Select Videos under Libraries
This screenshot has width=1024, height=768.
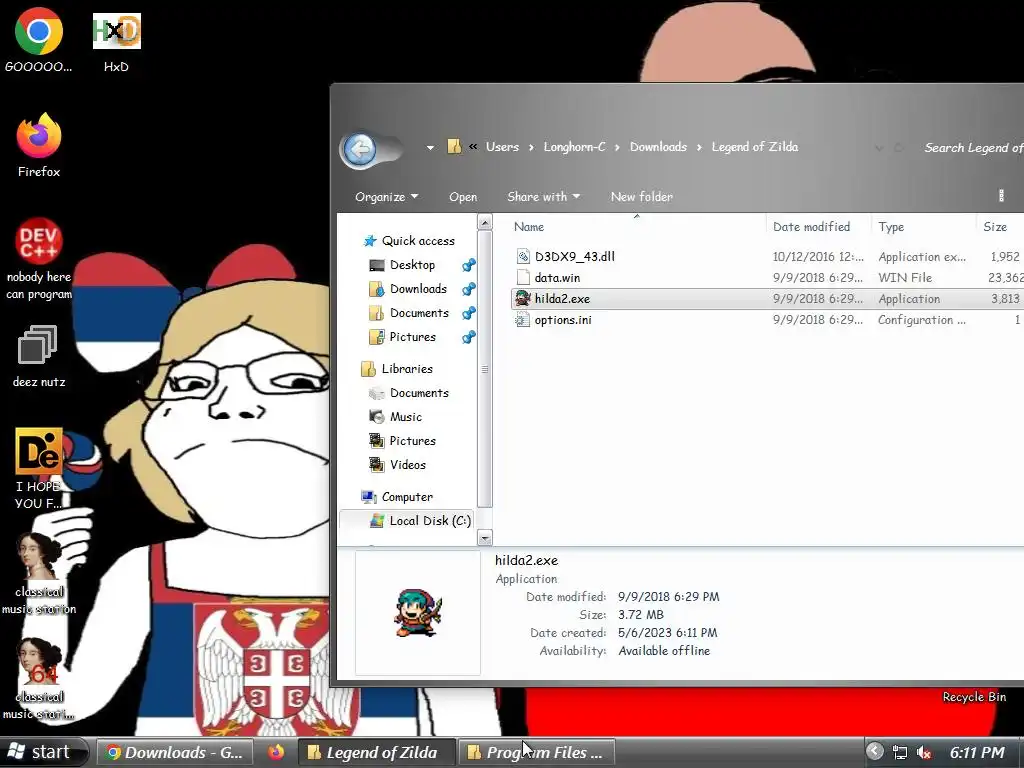click(408, 466)
